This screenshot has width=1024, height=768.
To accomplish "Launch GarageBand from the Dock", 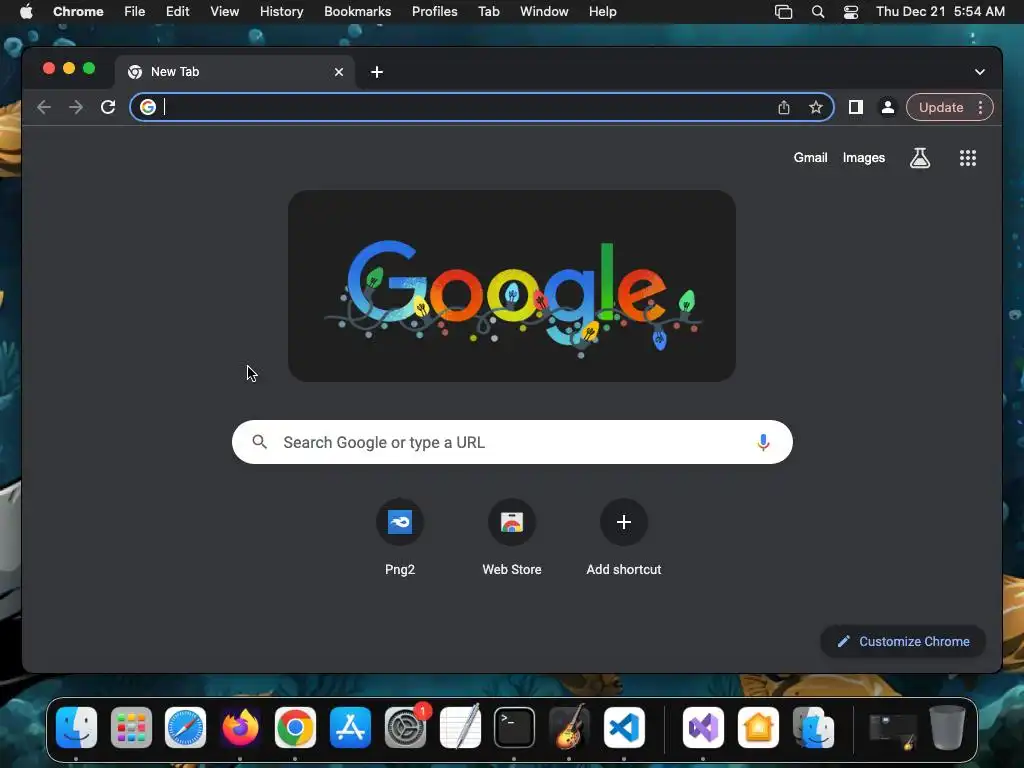I will point(569,728).
